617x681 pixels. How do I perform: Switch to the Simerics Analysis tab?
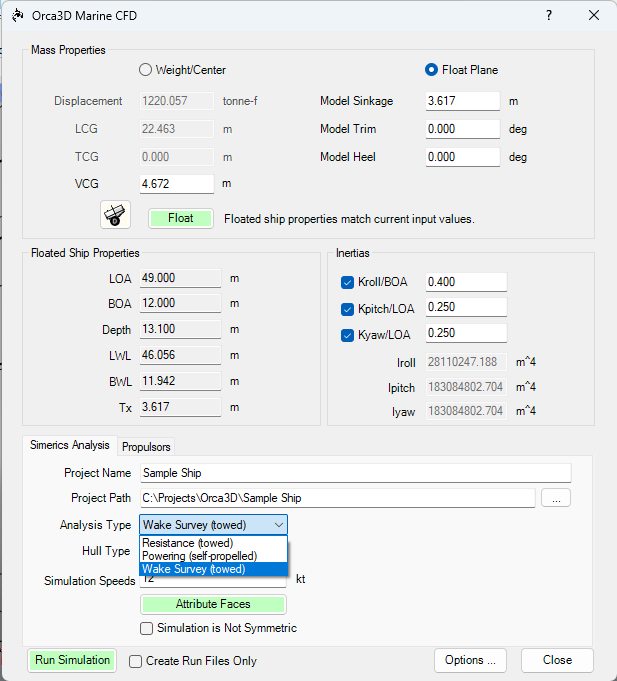(x=70, y=445)
